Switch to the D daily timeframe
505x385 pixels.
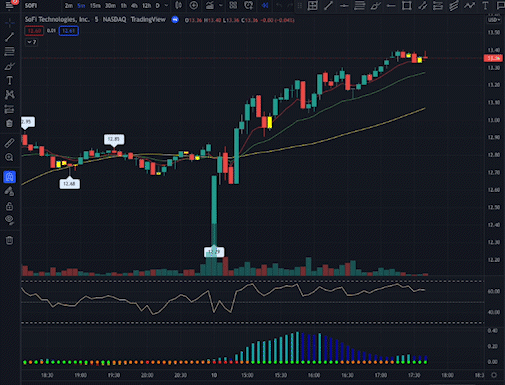coord(158,6)
